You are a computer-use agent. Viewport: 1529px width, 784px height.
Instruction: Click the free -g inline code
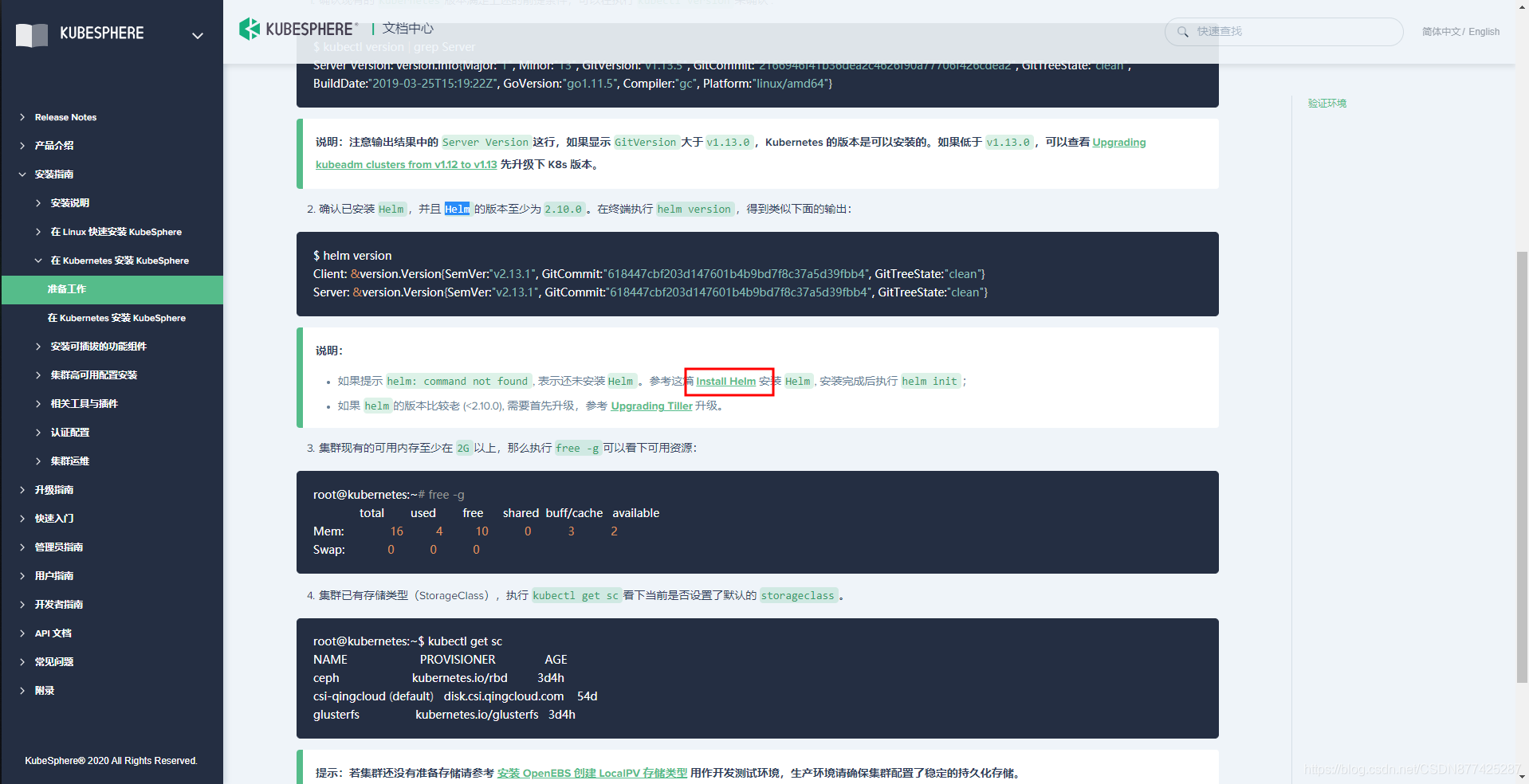pos(577,449)
